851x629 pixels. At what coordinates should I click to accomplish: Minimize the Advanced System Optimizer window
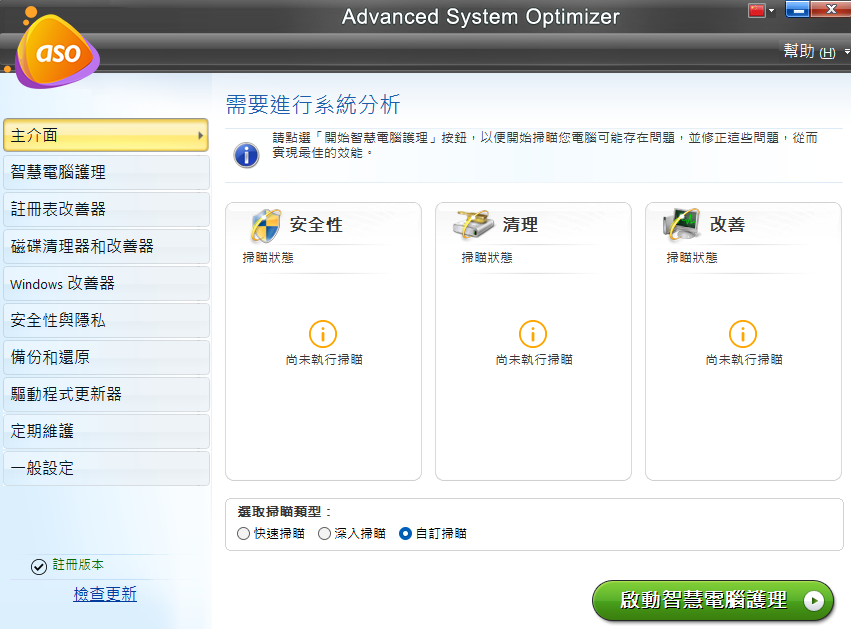[x=798, y=9]
